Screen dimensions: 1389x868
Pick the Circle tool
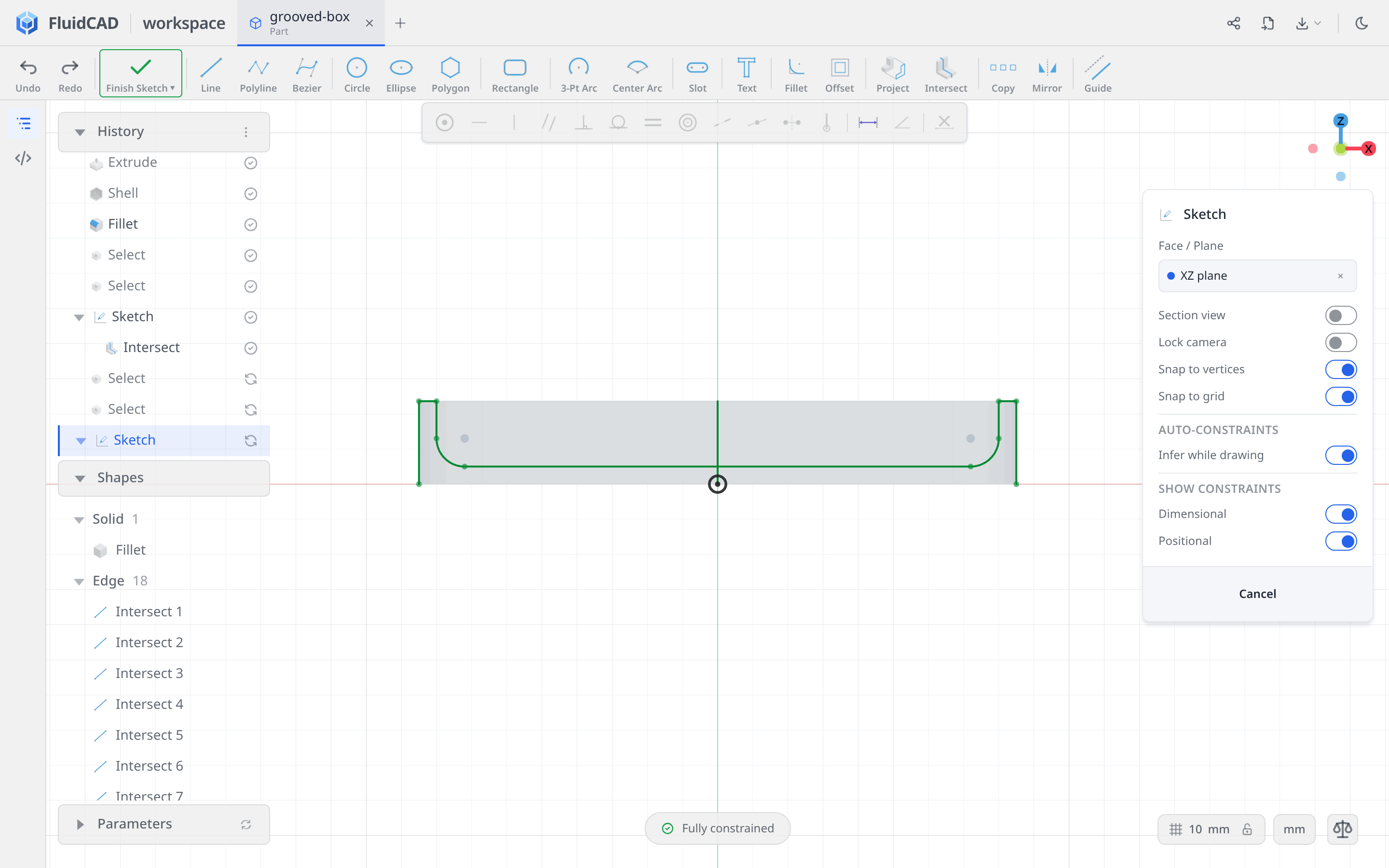click(x=356, y=75)
